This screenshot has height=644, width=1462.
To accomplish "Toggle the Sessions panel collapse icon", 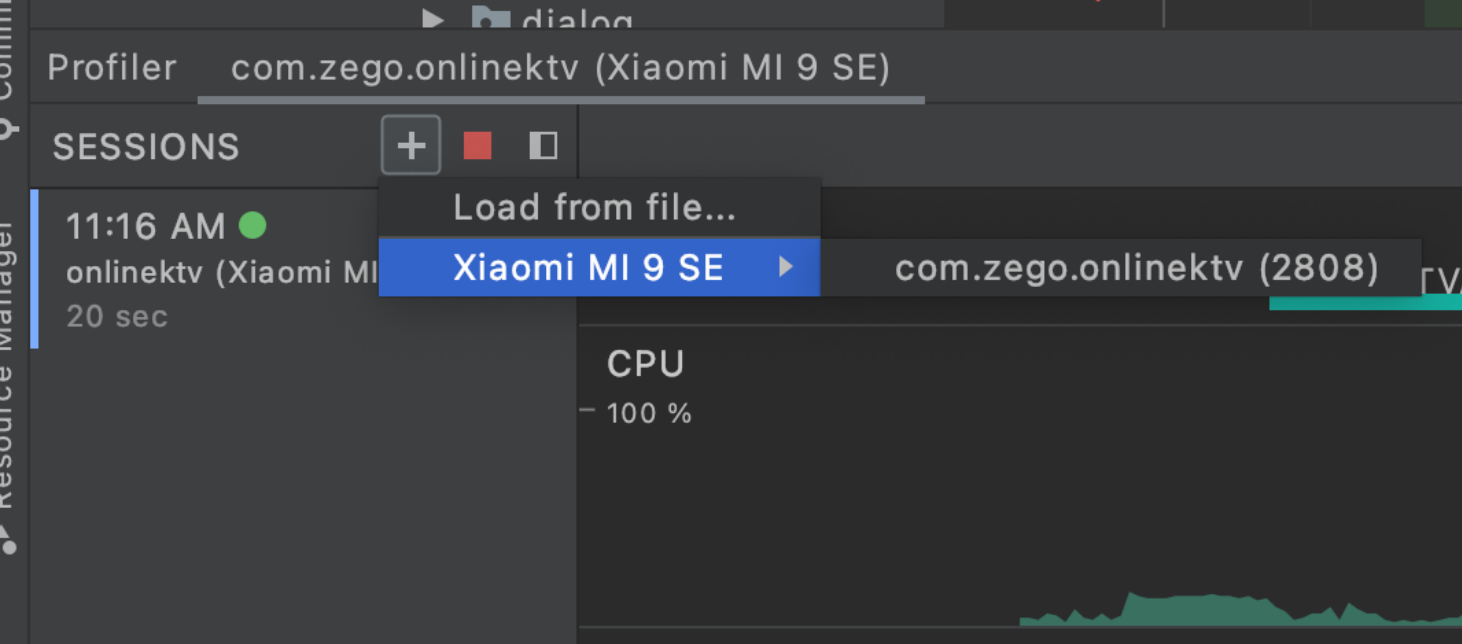I will [543, 146].
